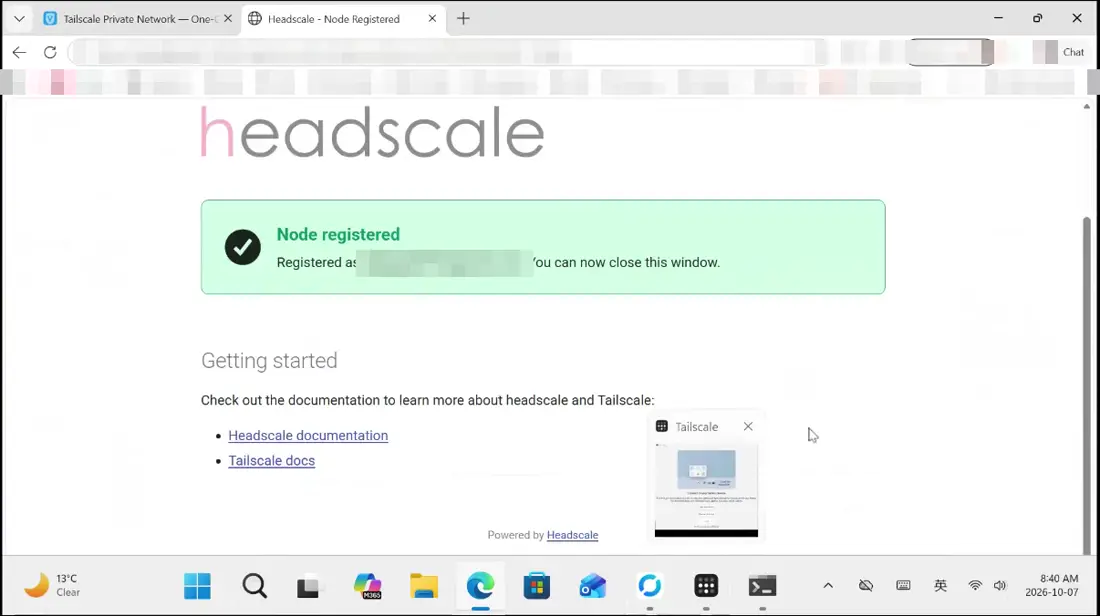Click the 'Node registered' heading text
This screenshot has height=616, width=1100.
pos(338,234)
